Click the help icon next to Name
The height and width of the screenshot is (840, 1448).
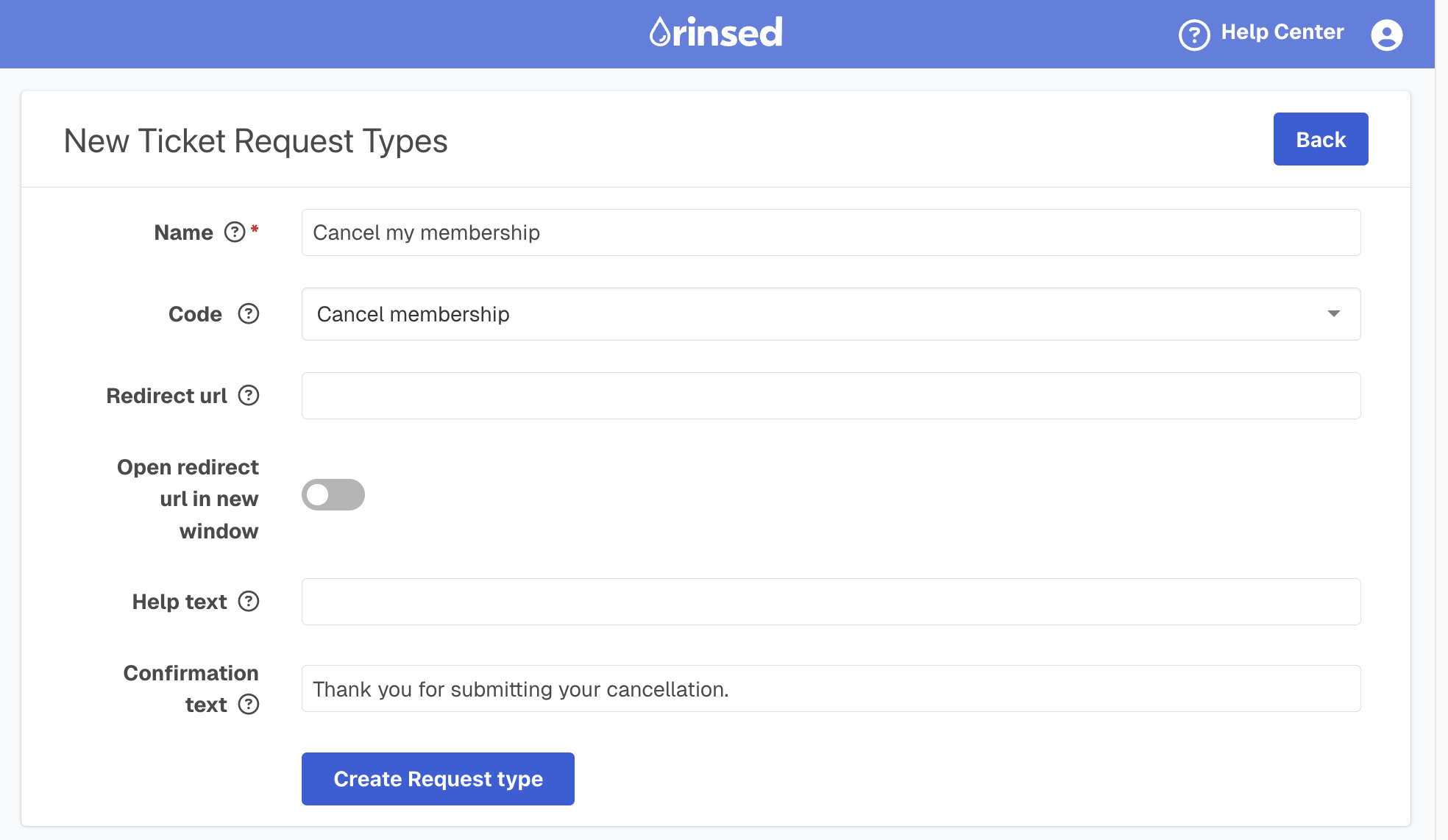tap(235, 232)
